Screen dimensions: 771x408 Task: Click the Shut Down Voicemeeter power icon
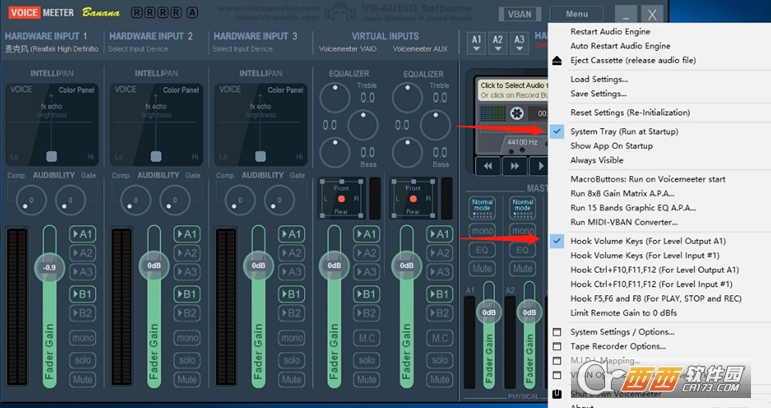(557, 394)
